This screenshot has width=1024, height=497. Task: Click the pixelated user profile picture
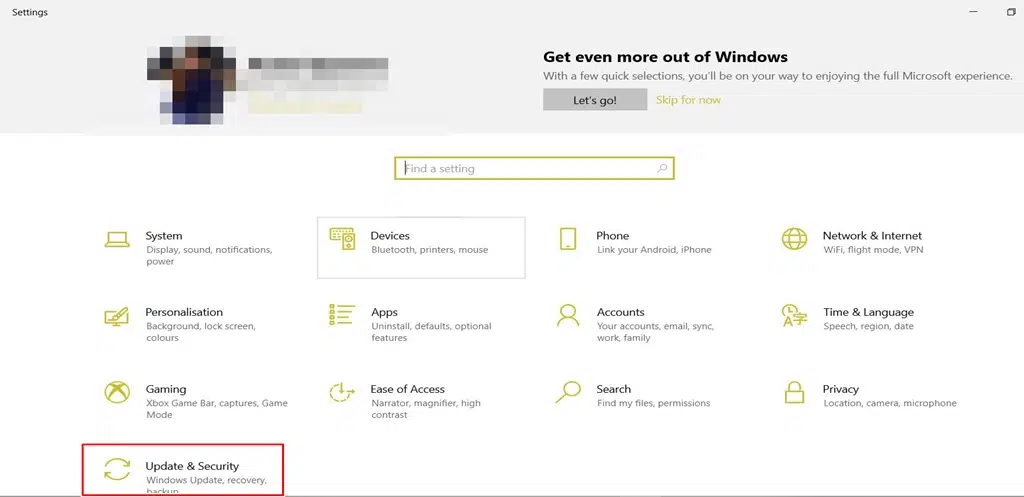pyautogui.click(x=189, y=80)
